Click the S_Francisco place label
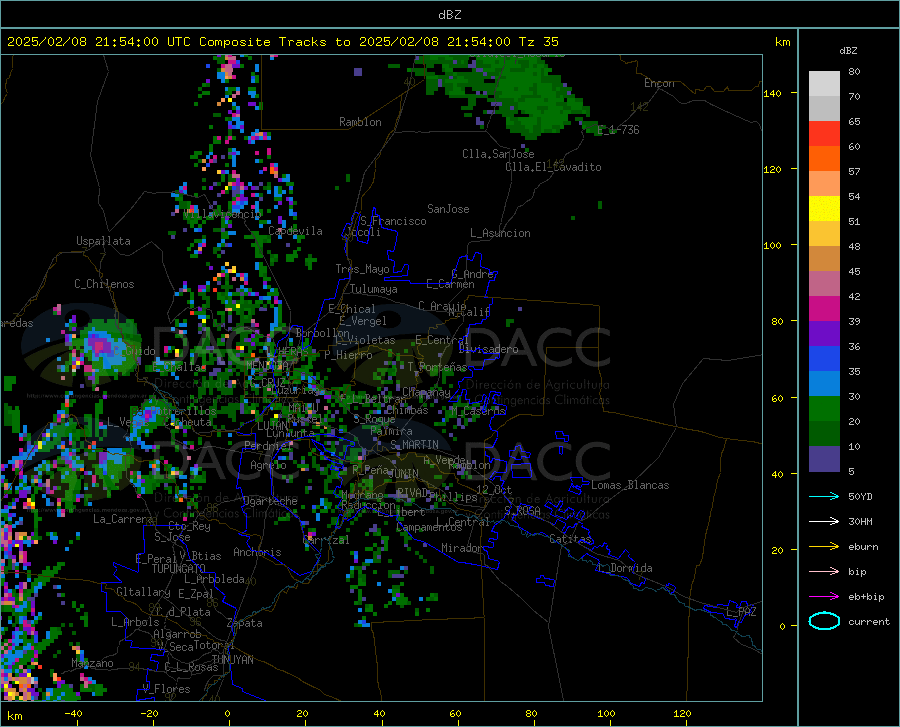The height and width of the screenshot is (727, 900). (x=393, y=221)
